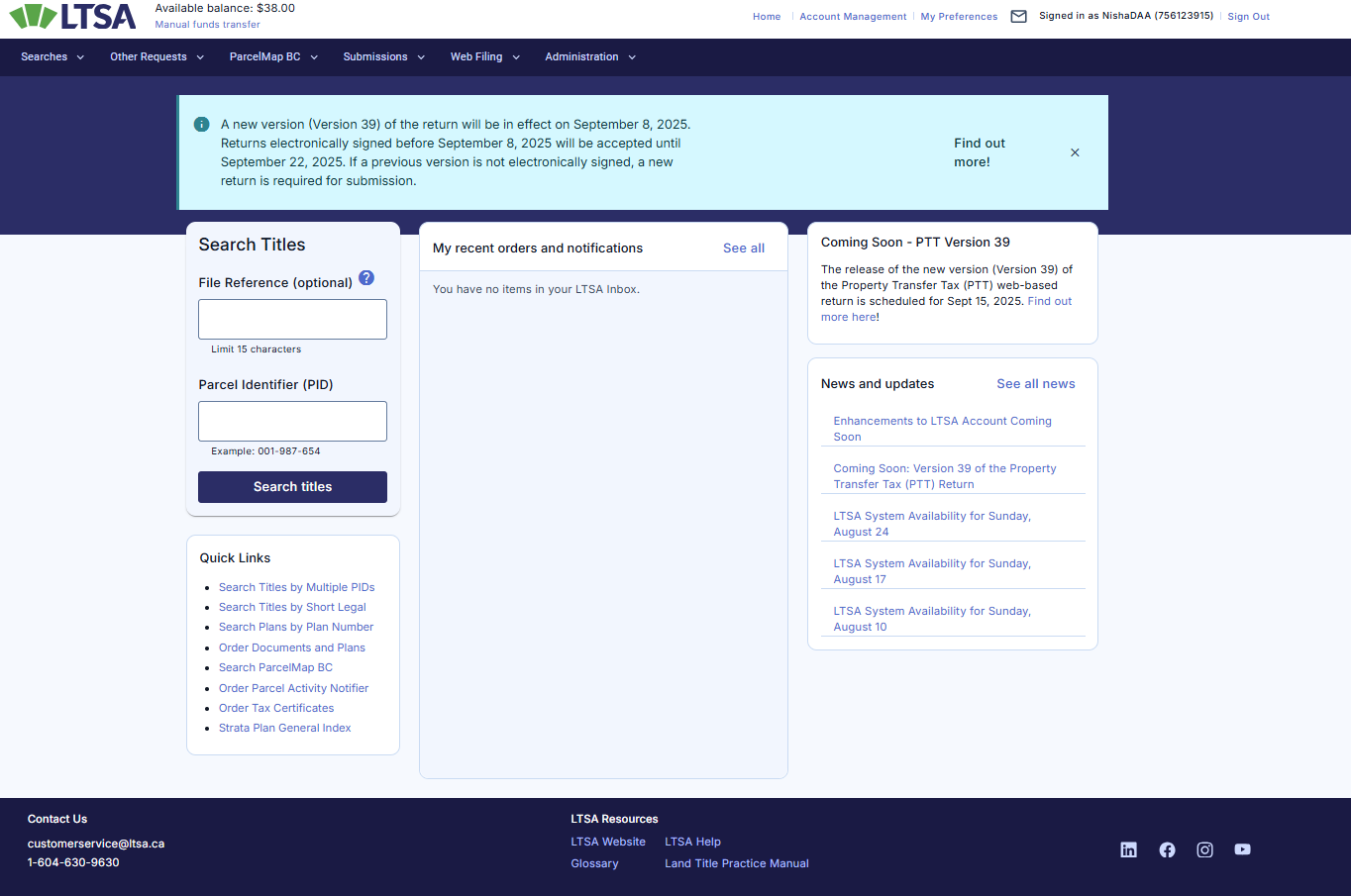Image resolution: width=1351 pixels, height=896 pixels.
Task: Click the Sign Out link
Action: pos(1248,17)
